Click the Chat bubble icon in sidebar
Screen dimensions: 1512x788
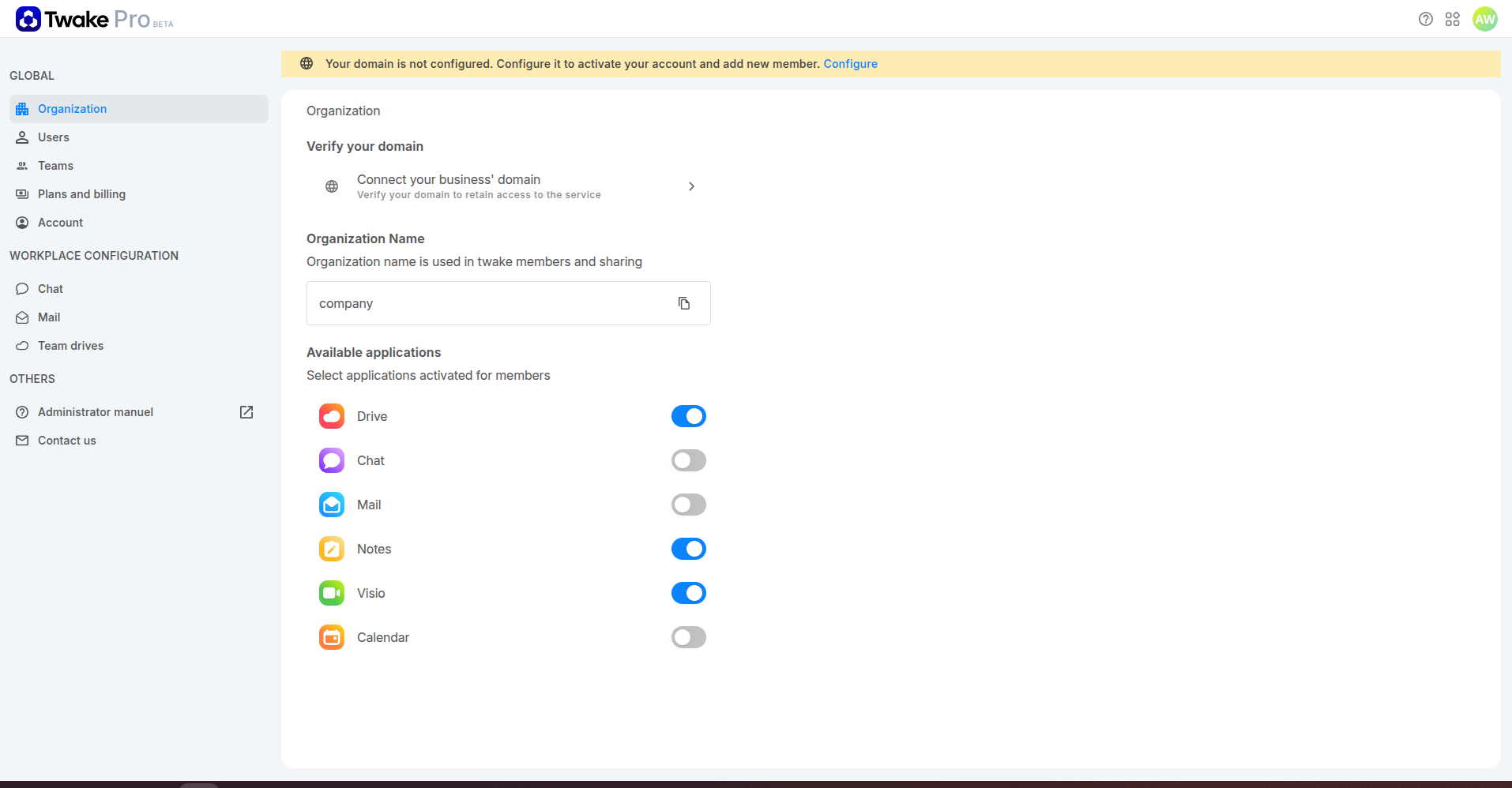click(x=22, y=289)
